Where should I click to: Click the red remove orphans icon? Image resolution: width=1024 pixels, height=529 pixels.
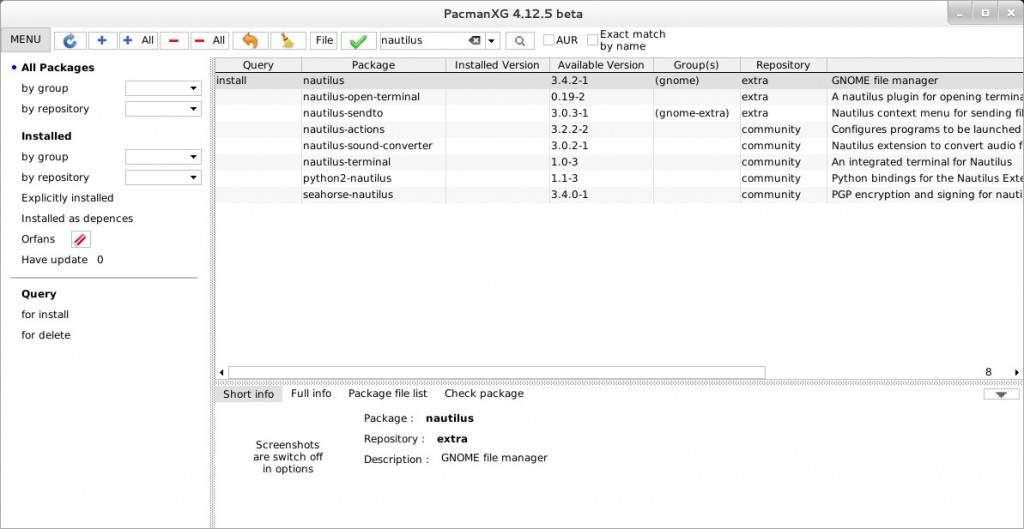(x=81, y=240)
